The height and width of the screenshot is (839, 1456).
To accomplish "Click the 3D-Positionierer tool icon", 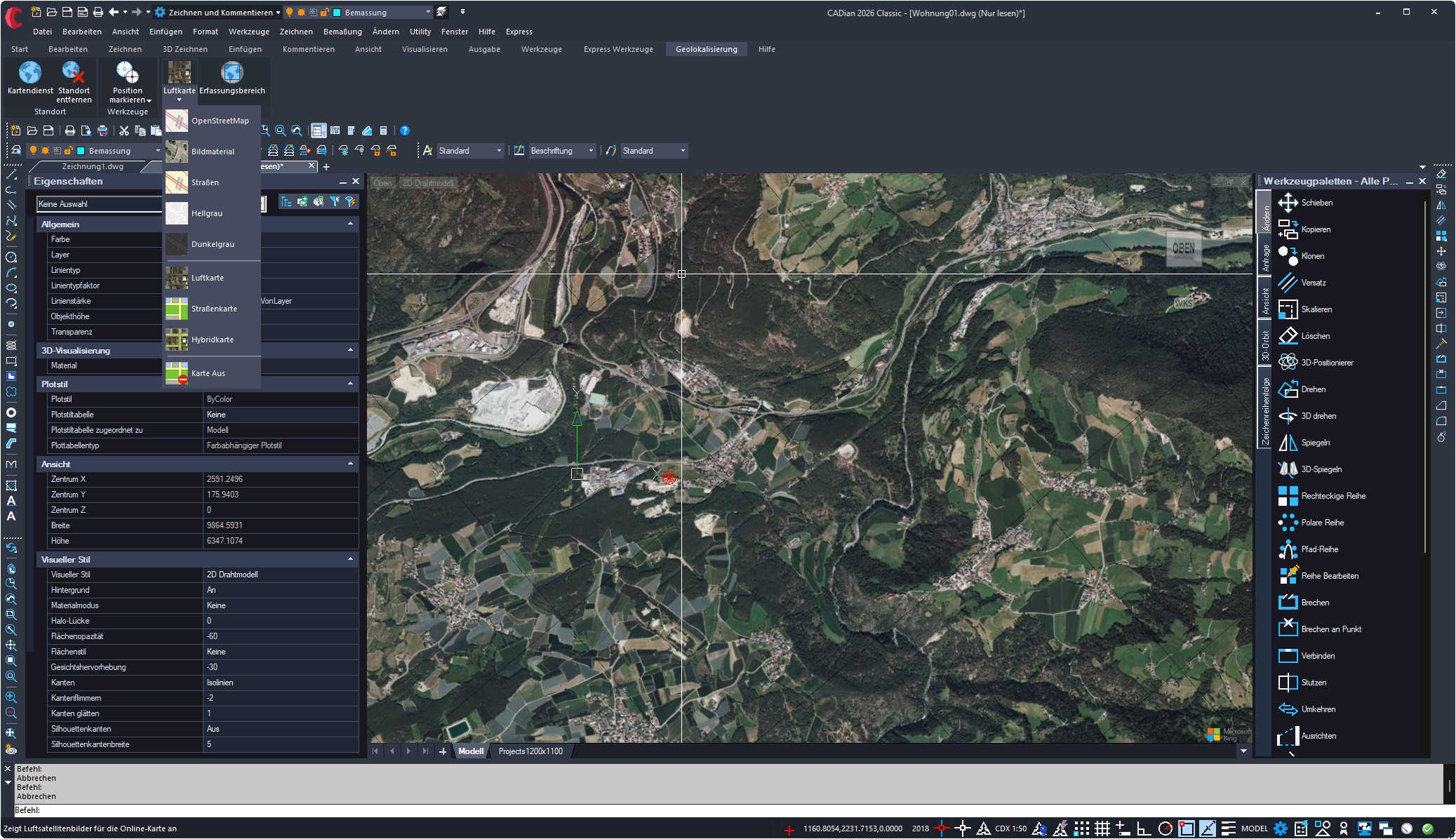I will tap(1288, 363).
